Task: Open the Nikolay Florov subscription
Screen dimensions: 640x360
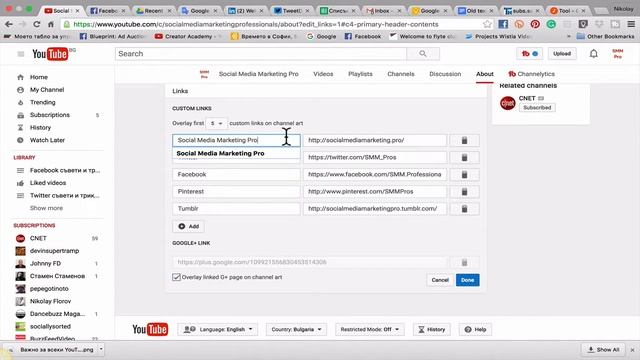Action: (50, 301)
